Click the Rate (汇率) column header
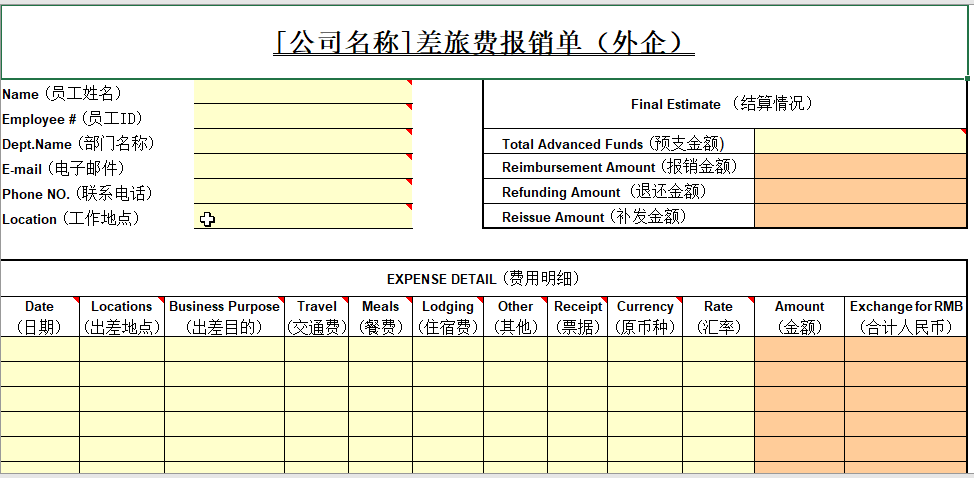 (718, 316)
